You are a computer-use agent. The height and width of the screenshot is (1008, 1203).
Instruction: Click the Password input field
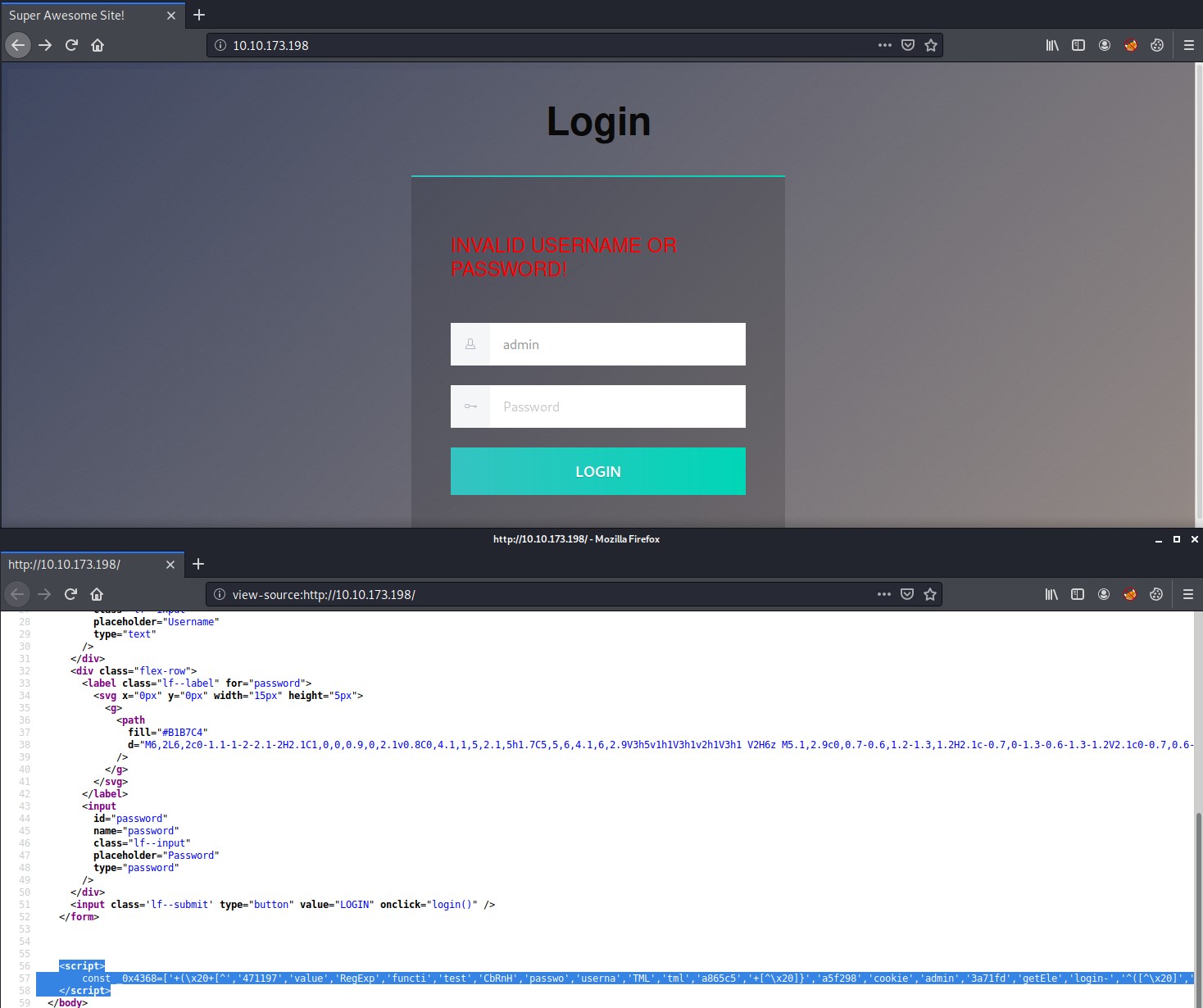pyautogui.click(x=618, y=406)
